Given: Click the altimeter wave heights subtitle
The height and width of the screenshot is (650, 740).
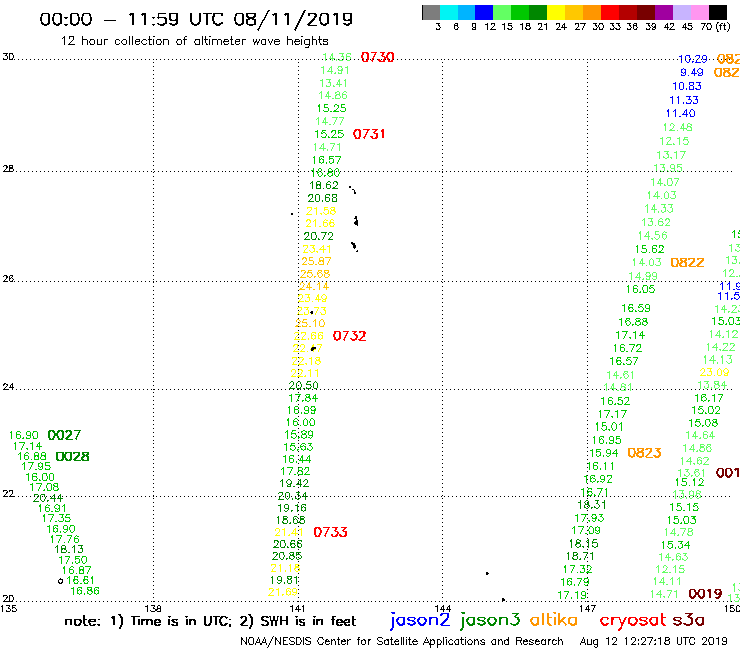Looking at the screenshot, I should 194,41.
